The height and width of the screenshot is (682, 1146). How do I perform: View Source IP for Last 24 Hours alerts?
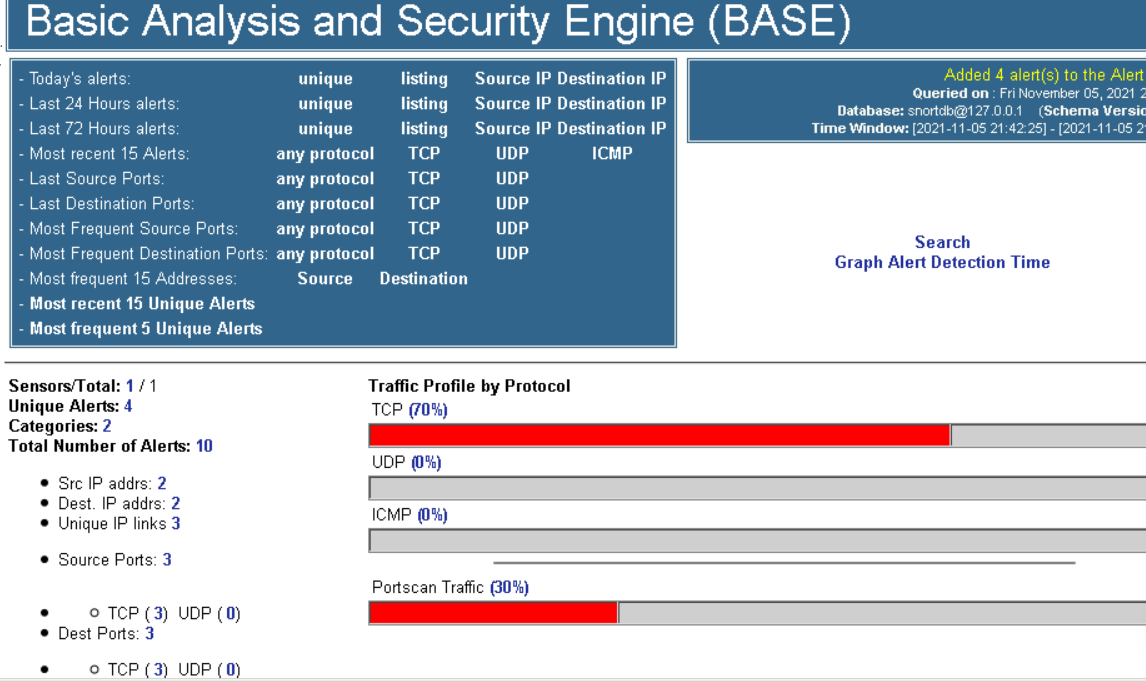[513, 104]
